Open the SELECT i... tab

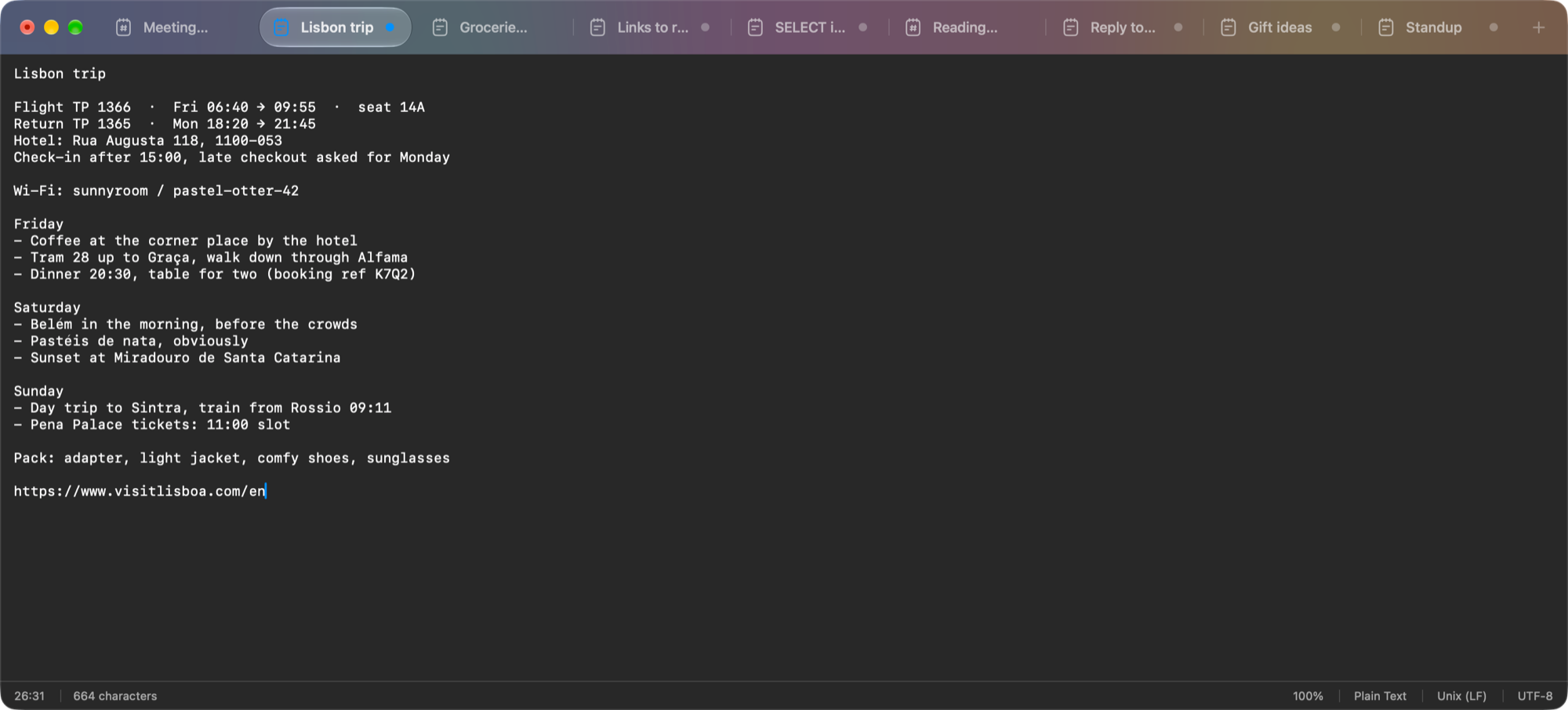810,27
